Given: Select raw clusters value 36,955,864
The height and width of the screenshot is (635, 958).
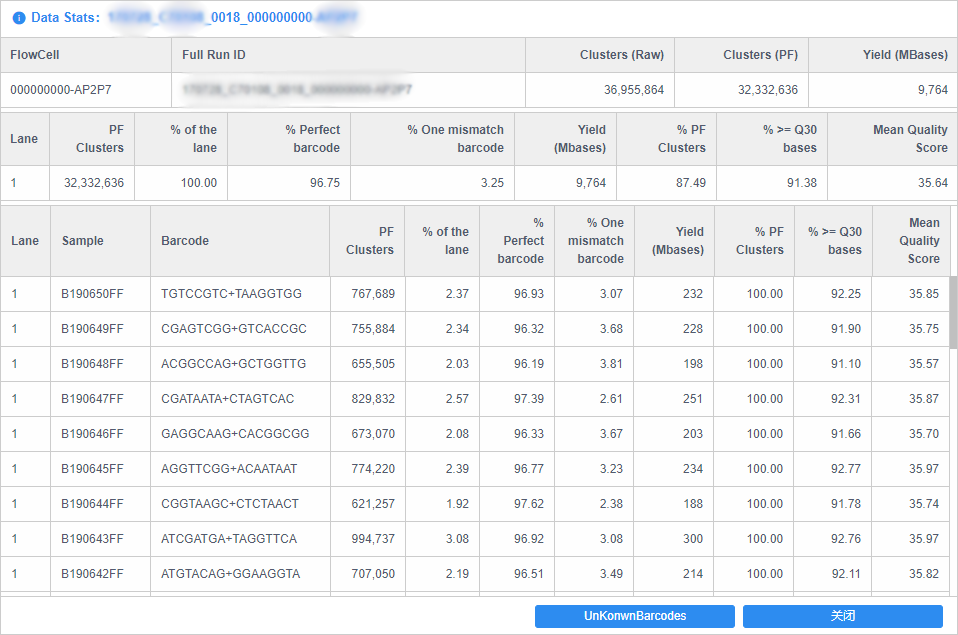Looking at the screenshot, I should tap(634, 90).
